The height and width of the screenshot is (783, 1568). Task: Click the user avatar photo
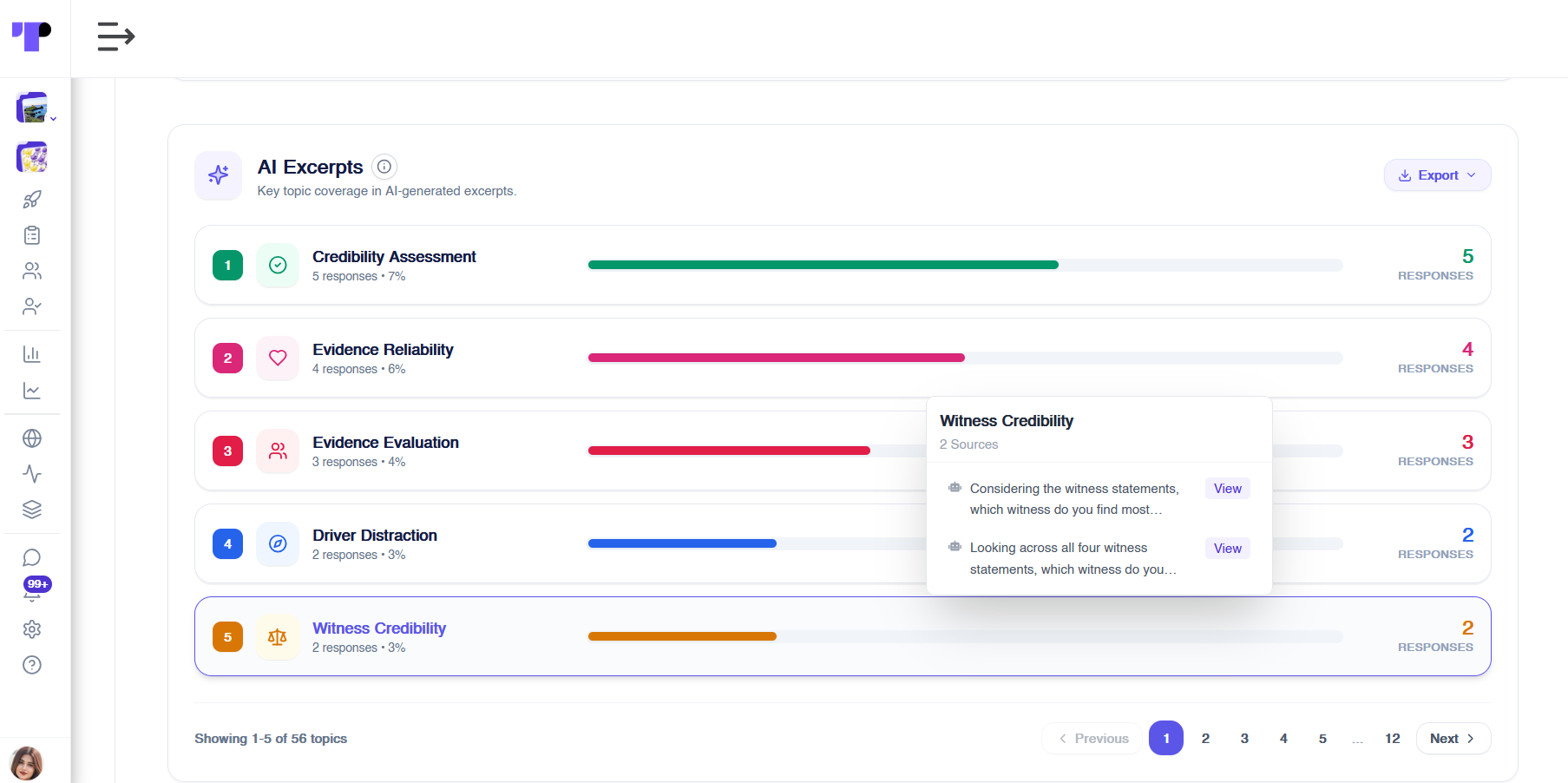tap(27, 763)
